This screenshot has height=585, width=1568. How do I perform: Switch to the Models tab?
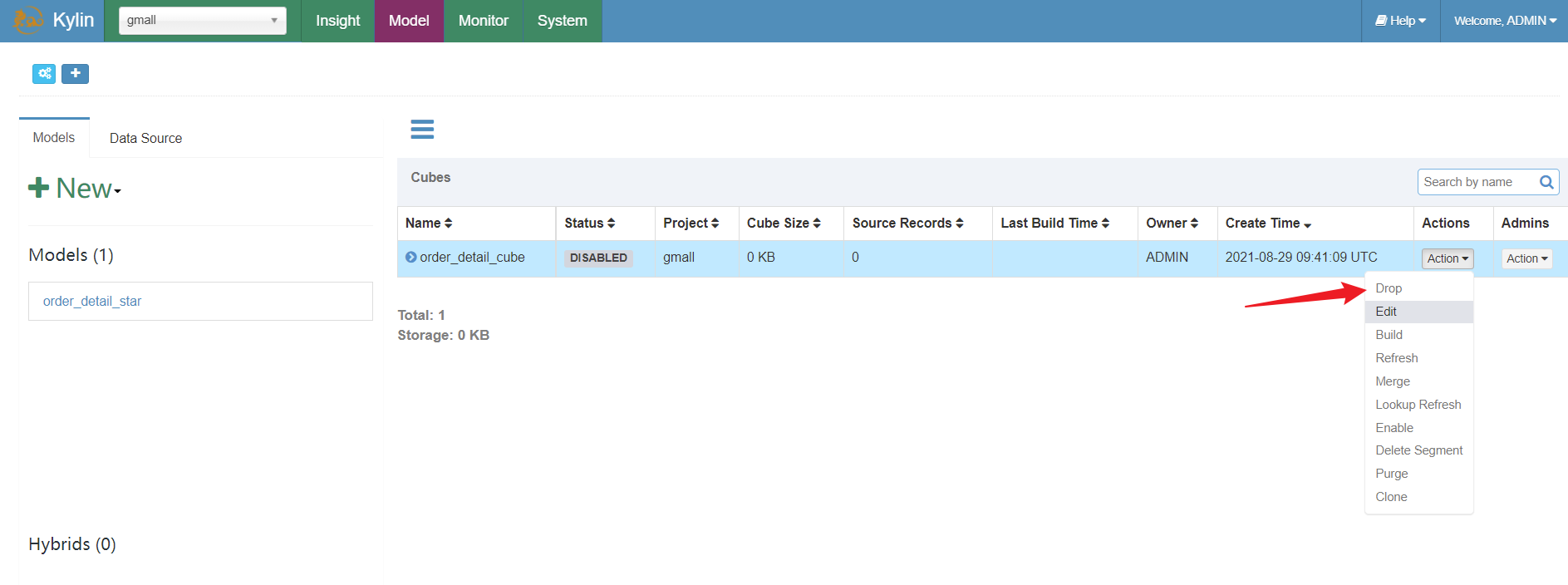[54, 138]
